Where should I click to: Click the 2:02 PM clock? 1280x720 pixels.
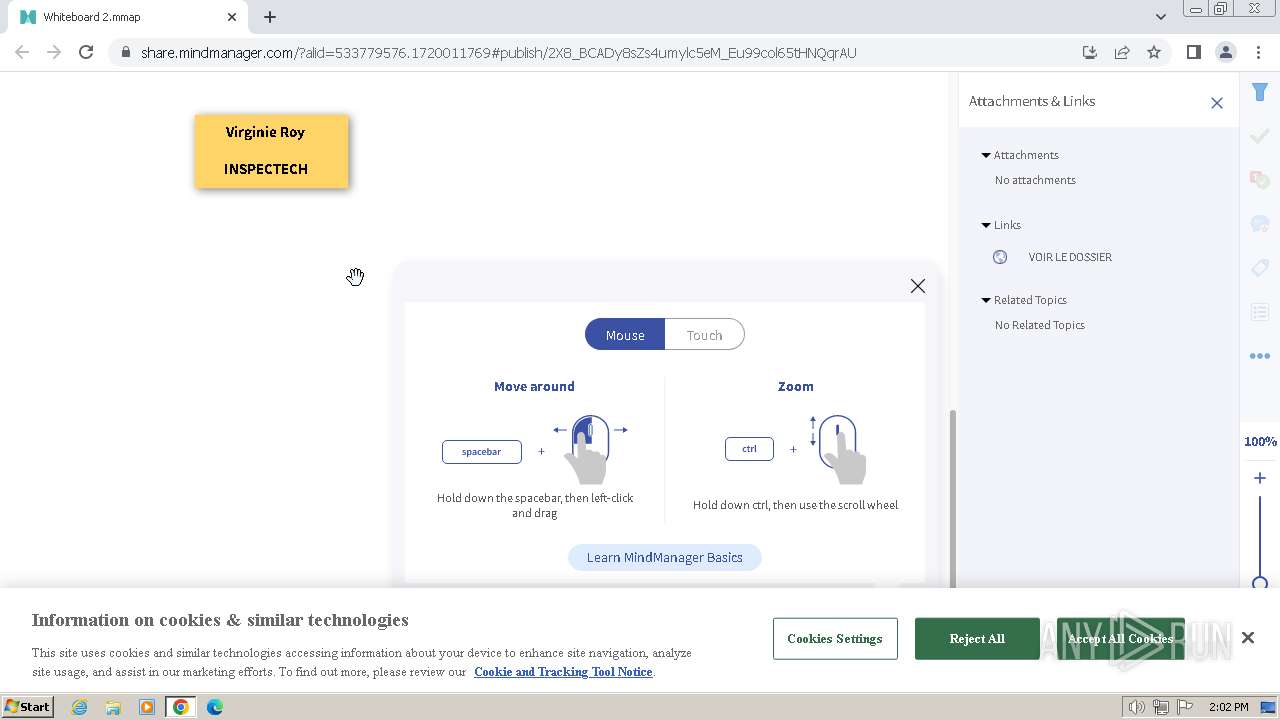tap(1228, 707)
